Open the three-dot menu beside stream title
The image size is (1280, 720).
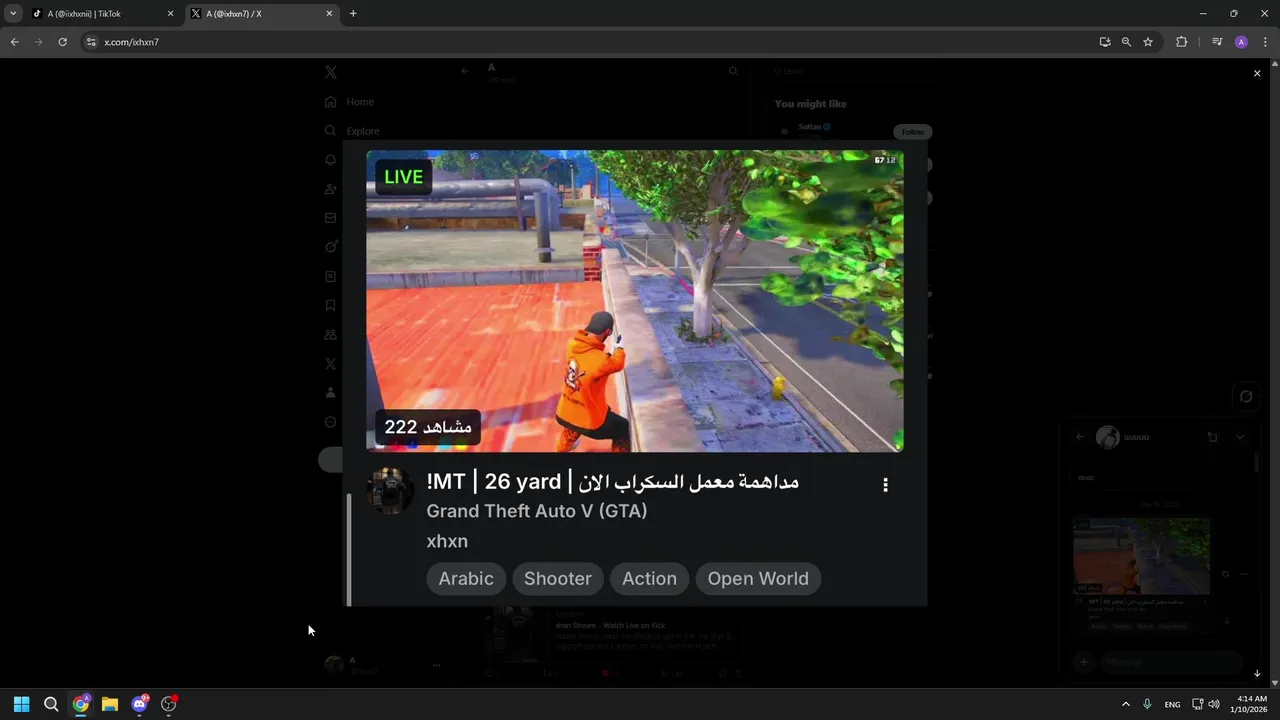coord(885,485)
